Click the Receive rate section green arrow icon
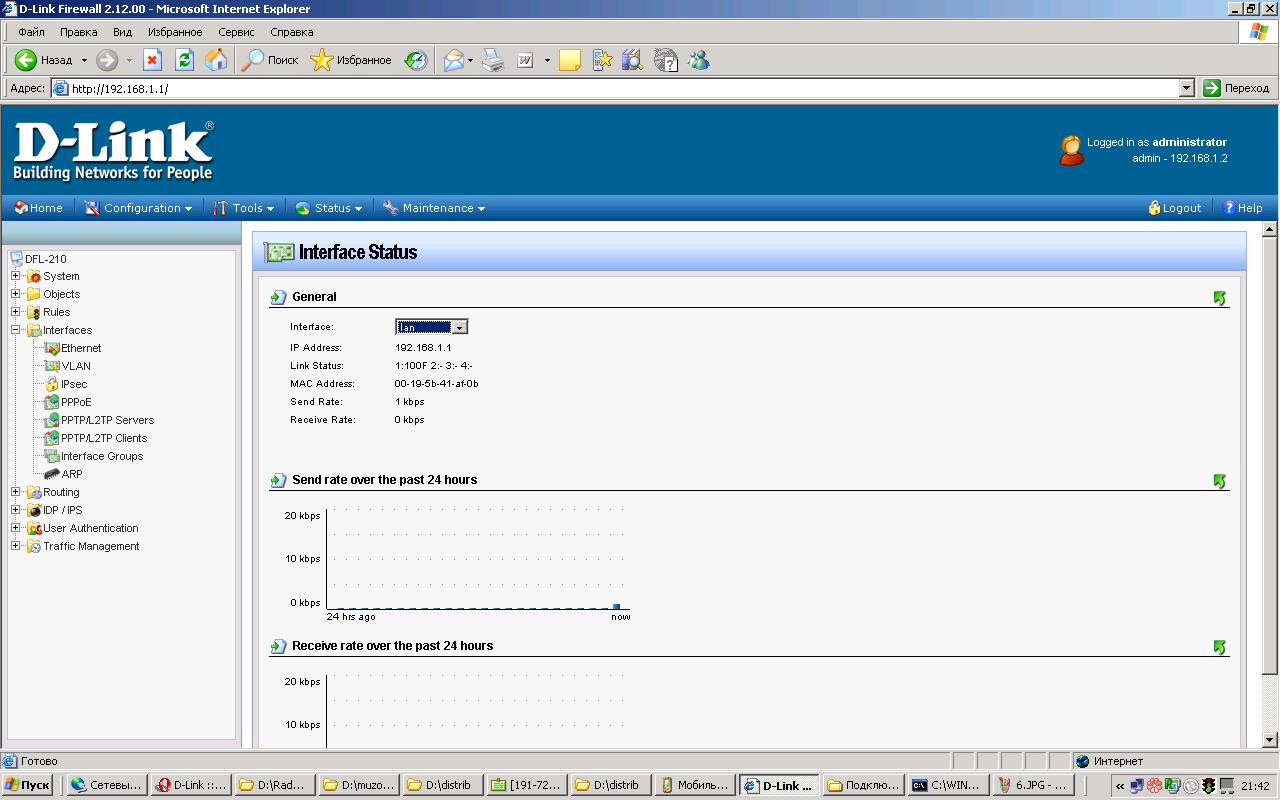 click(1219, 647)
